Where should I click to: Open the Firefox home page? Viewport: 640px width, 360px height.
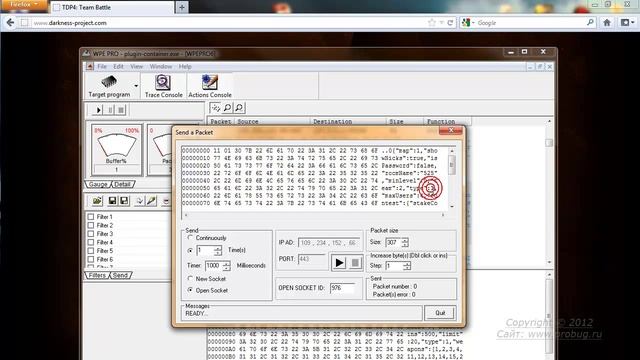pos(607,23)
